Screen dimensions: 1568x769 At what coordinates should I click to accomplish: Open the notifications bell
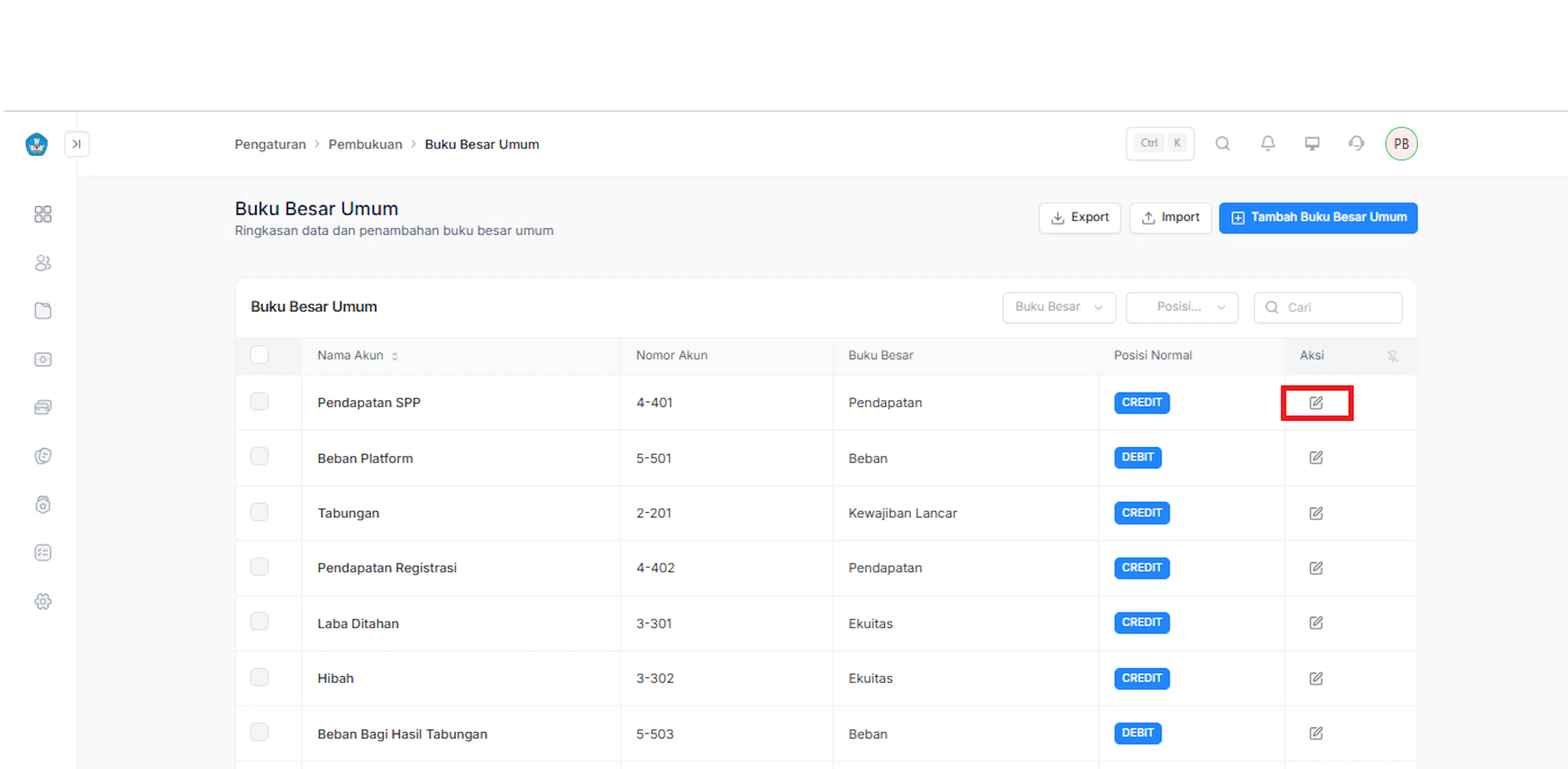[x=1267, y=144]
